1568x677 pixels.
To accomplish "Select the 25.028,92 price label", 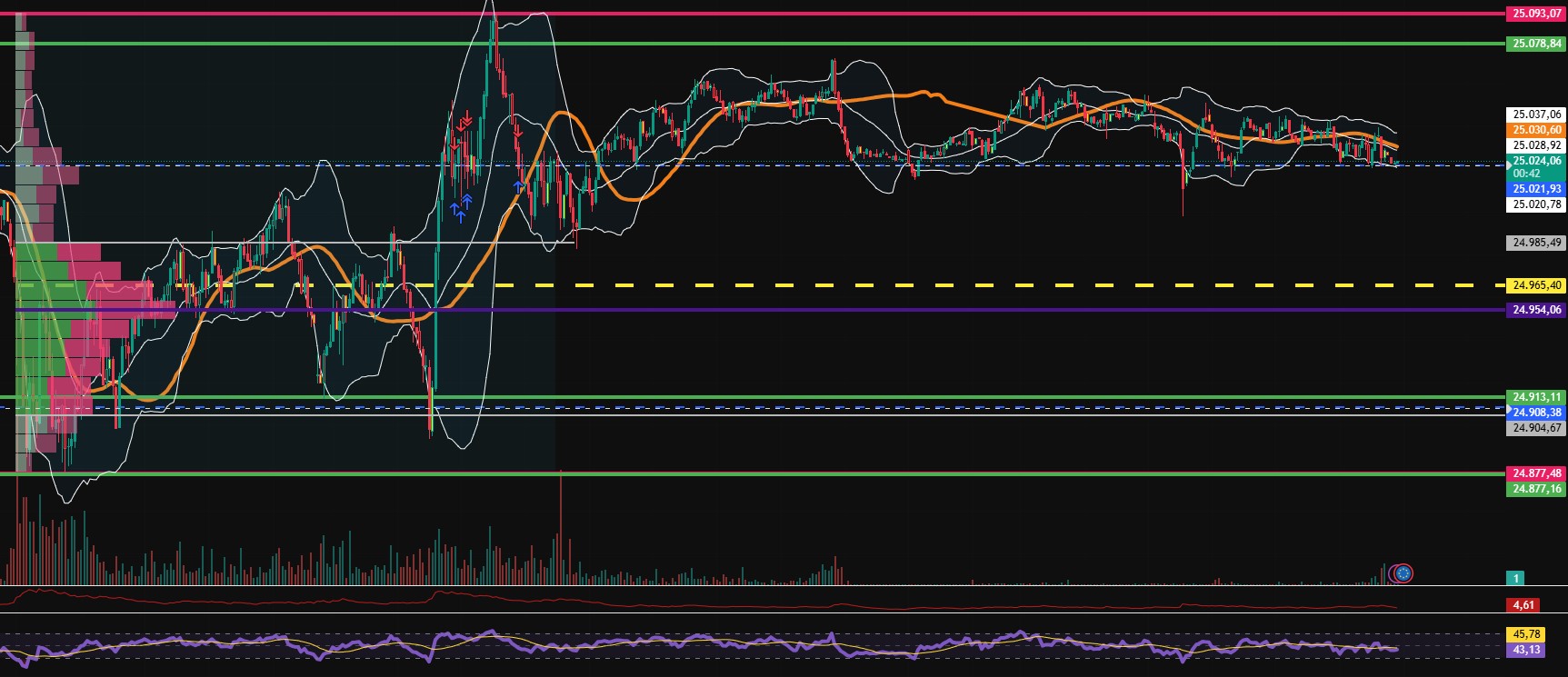I will tap(1536, 145).
